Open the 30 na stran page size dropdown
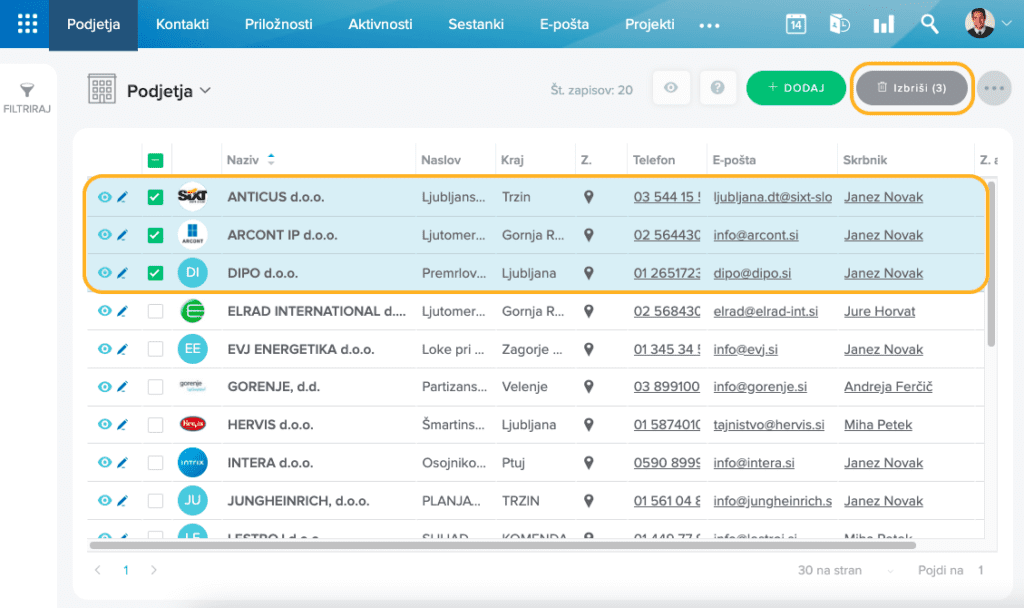The image size is (1024, 608). pyautogui.click(x=846, y=570)
